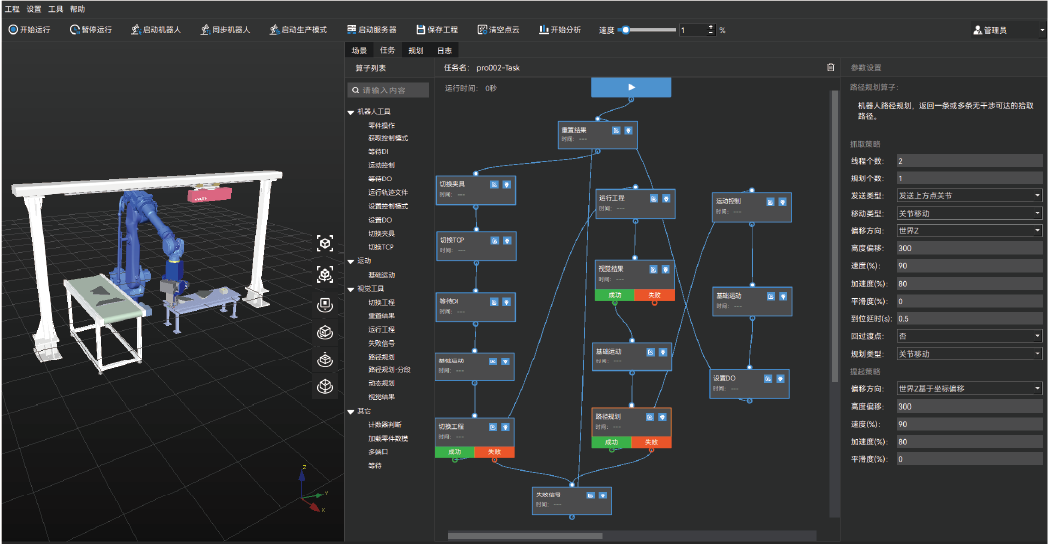
Task: Click first icon on 失败信号 node
Action: pyautogui.click(x=590, y=496)
